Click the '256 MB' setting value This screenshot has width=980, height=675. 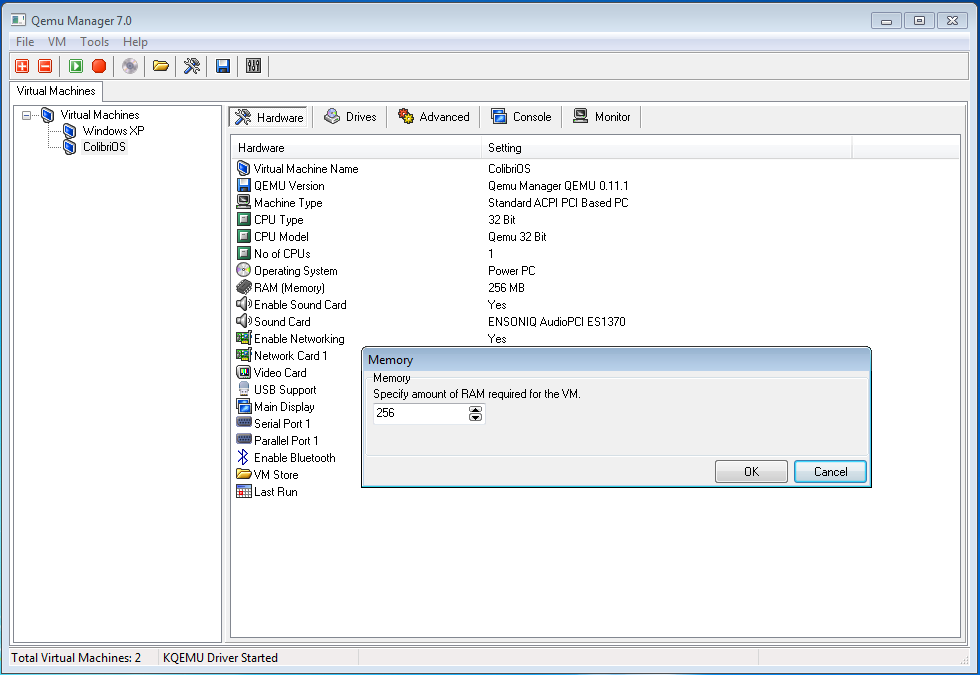click(506, 288)
